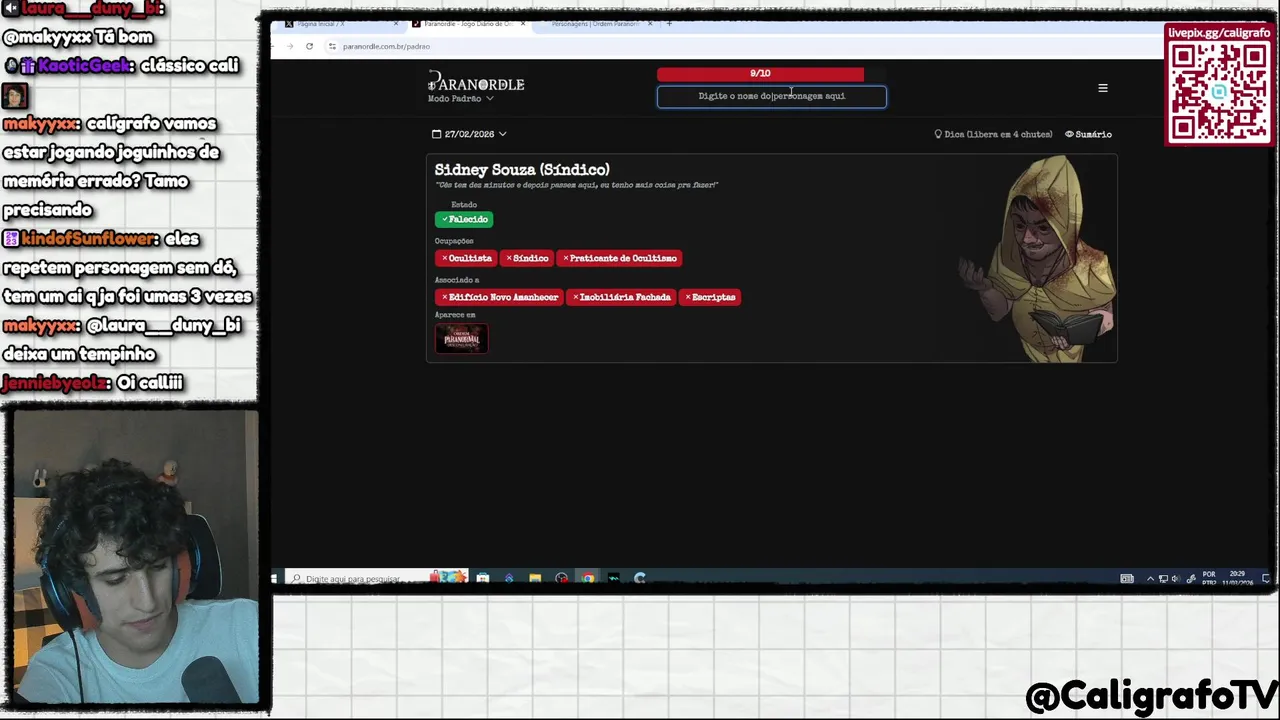
Task: Click the livepix QR code
Action: (x=1219, y=92)
